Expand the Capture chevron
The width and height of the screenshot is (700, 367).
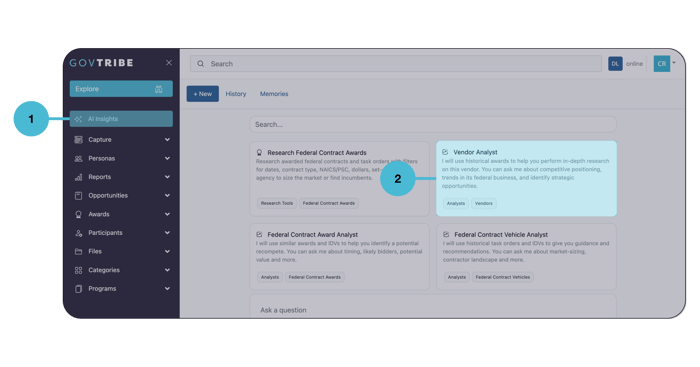[167, 140]
